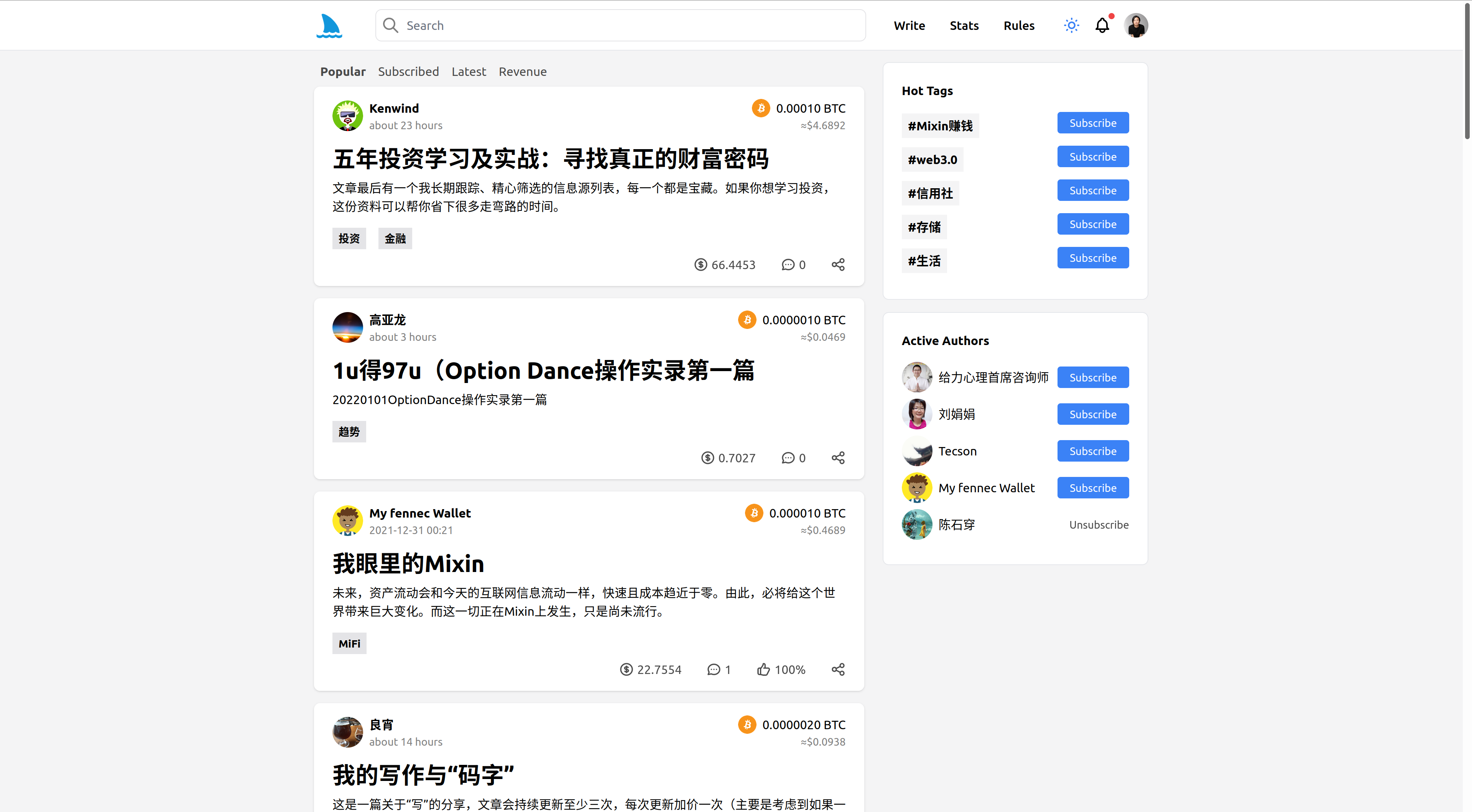Open the user profile avatar menu

point(1136,26)
